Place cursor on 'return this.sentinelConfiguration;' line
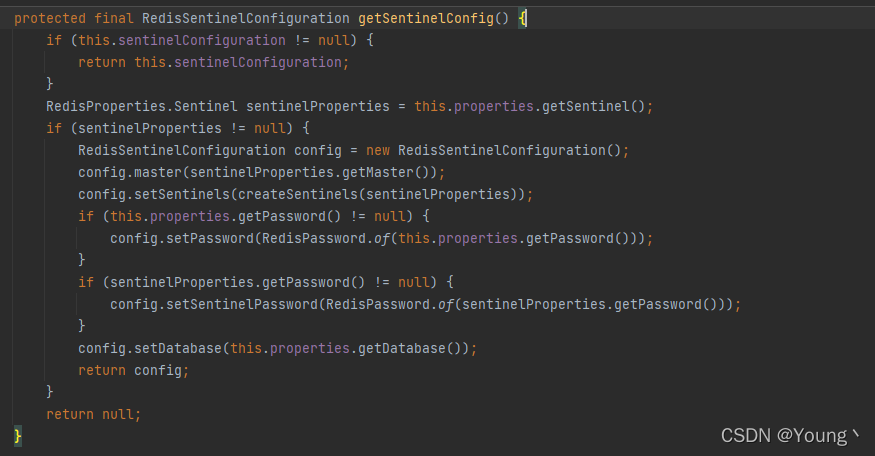Screen dimensions: 875x456 coord(213,62)
